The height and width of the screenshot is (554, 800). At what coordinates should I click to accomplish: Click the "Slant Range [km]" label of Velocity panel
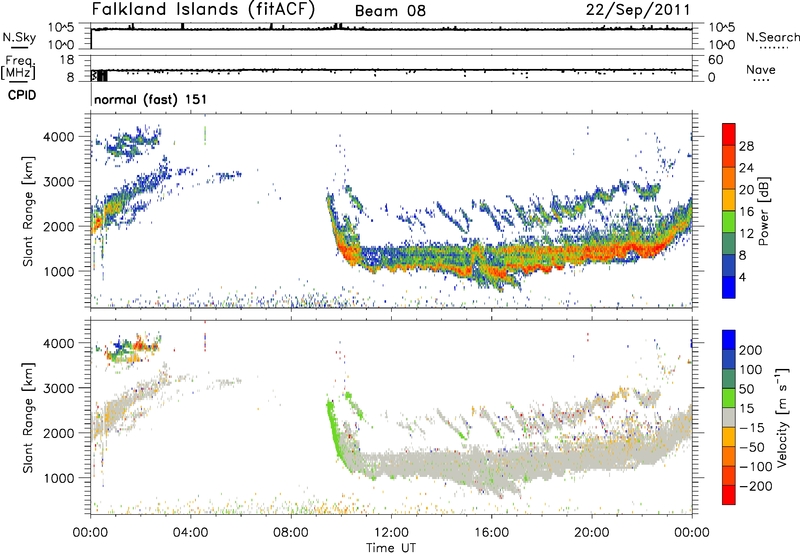click(x=28, y=418)
